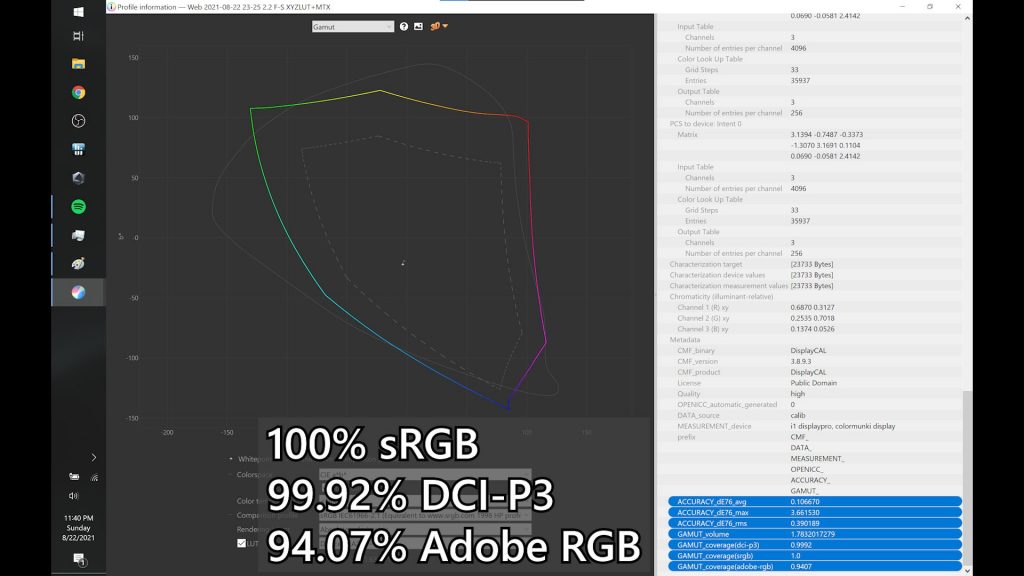Click the MEASUREMENT_device row
Viewport: 1024px width, 576px height.
[810, 426]
